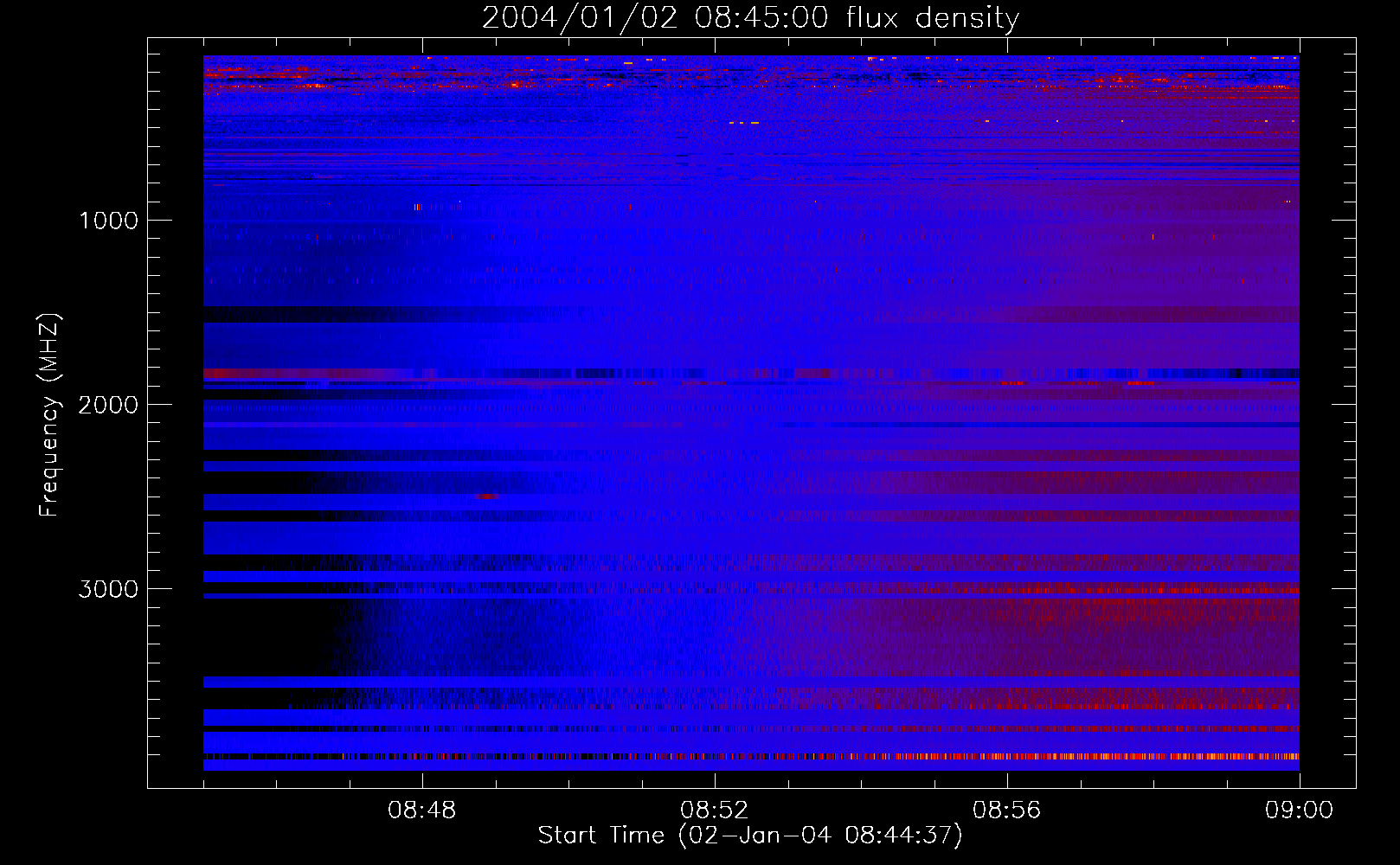This screenshot has width=1400, height=865.
Task: Click the 09:00 time tick label
Action: click(x=1299, y=811)
